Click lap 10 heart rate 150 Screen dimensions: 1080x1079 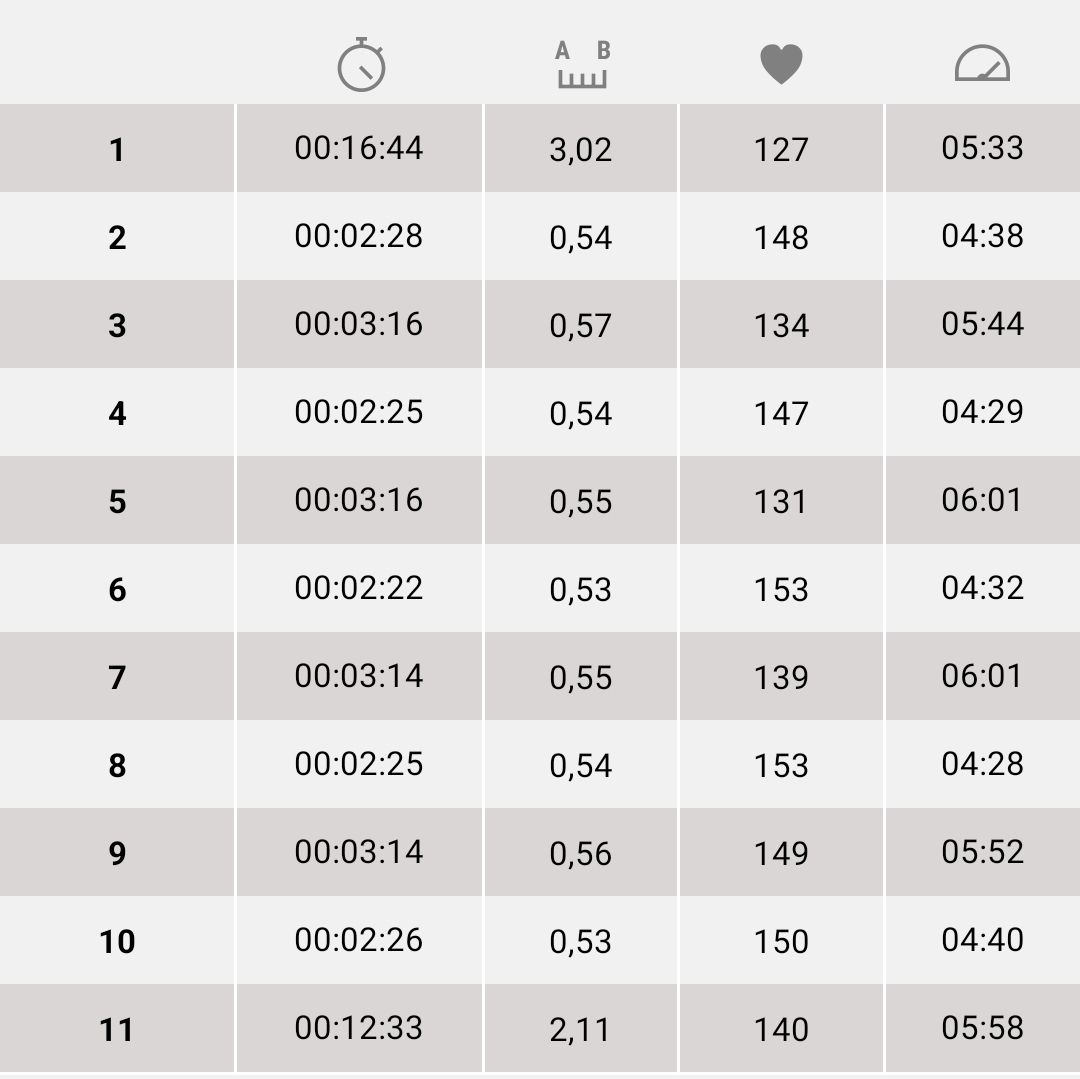tap(781, 941)
